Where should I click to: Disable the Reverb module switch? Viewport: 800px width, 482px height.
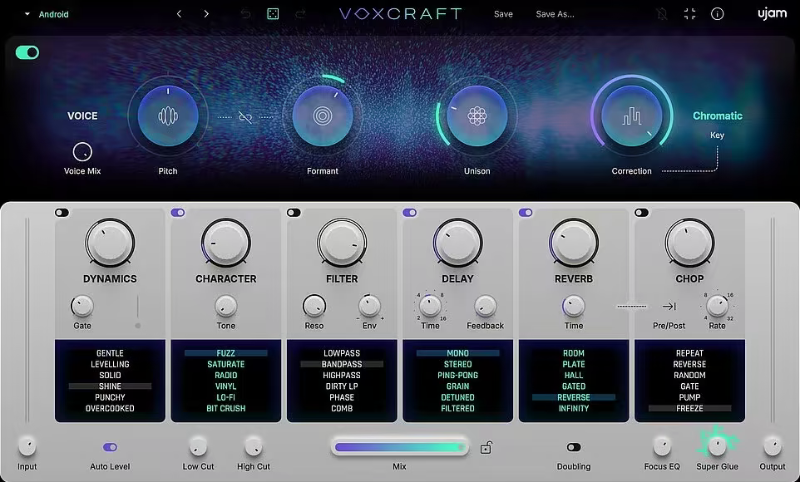pyautogui.click(x=526, y=213)
